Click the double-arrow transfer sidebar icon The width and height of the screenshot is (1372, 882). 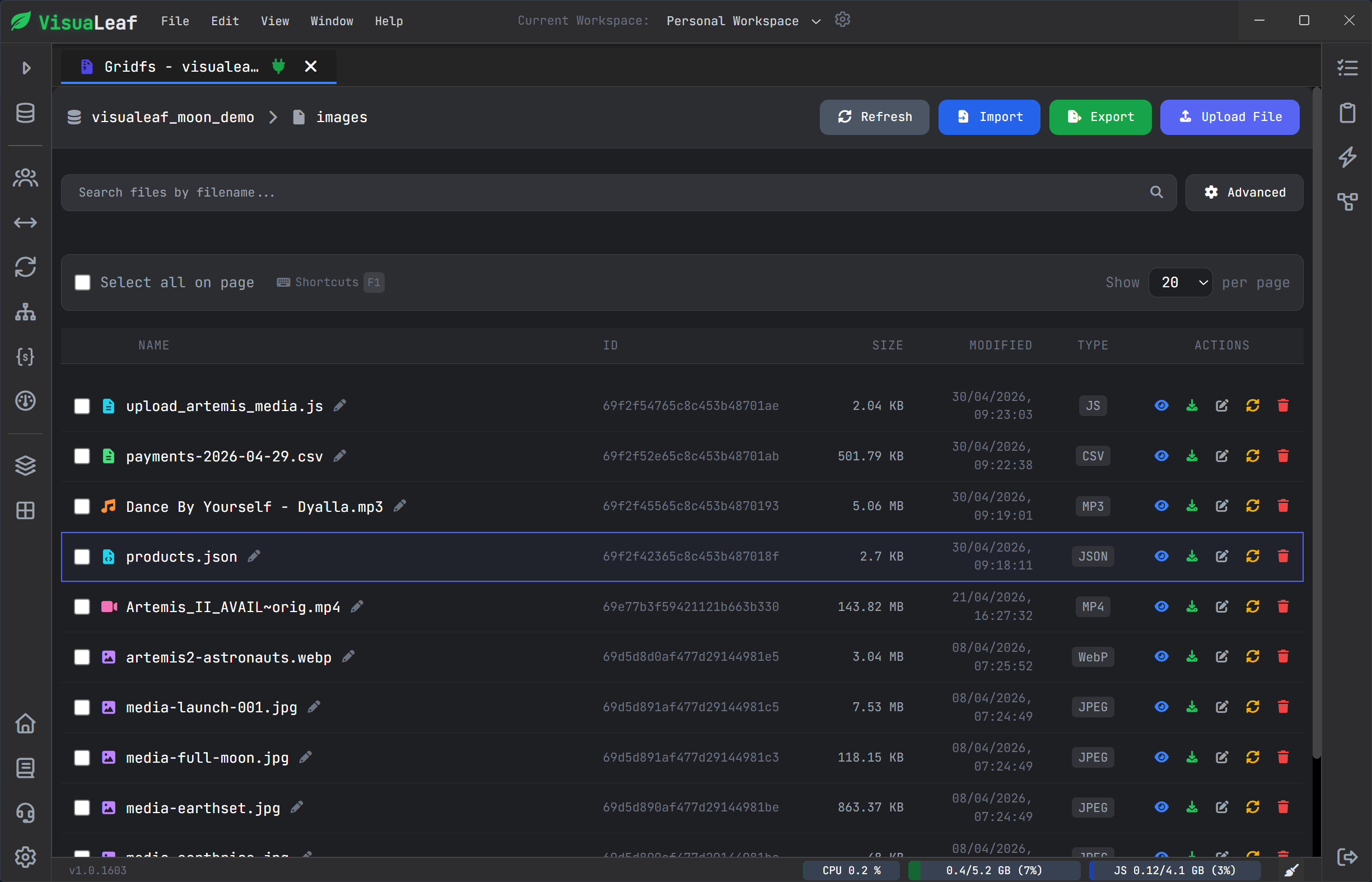click(25, 222)
